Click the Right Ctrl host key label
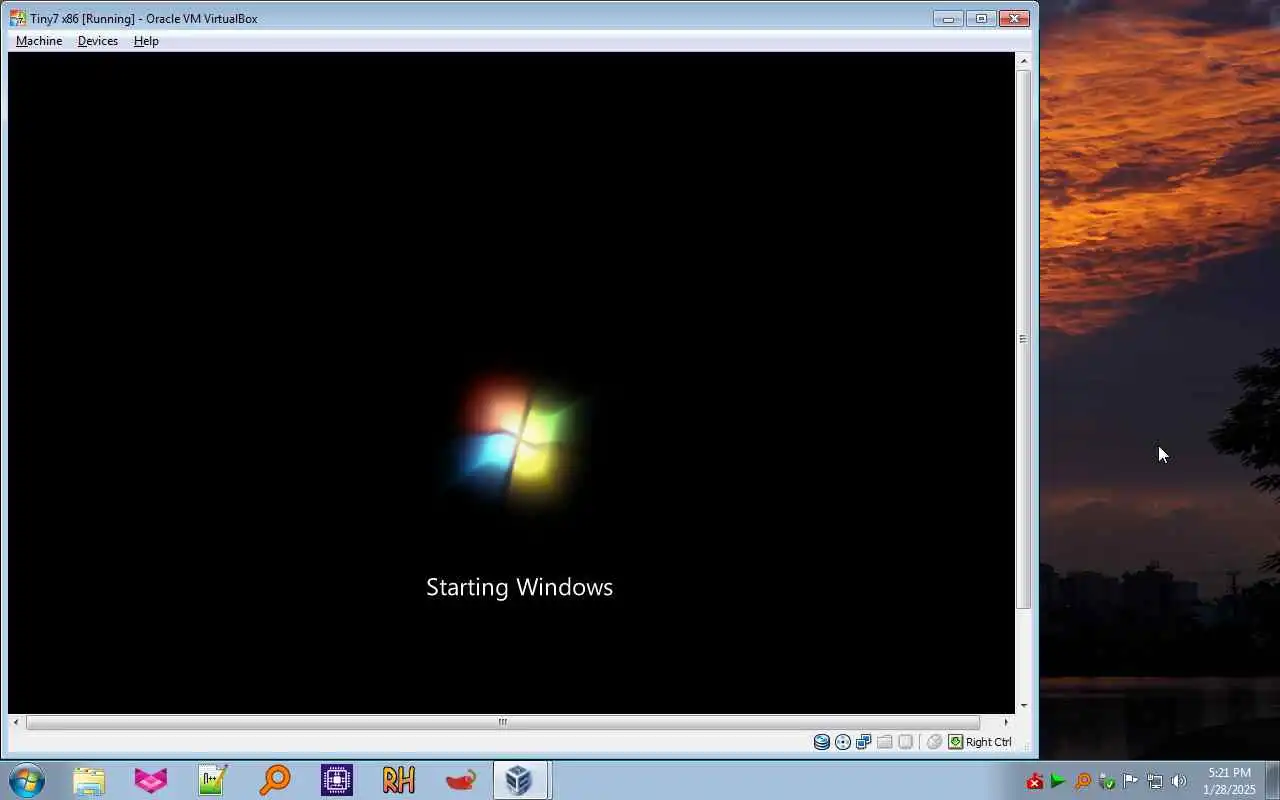The height and width of the screenshot is (800, 1280). click(989, 742)
